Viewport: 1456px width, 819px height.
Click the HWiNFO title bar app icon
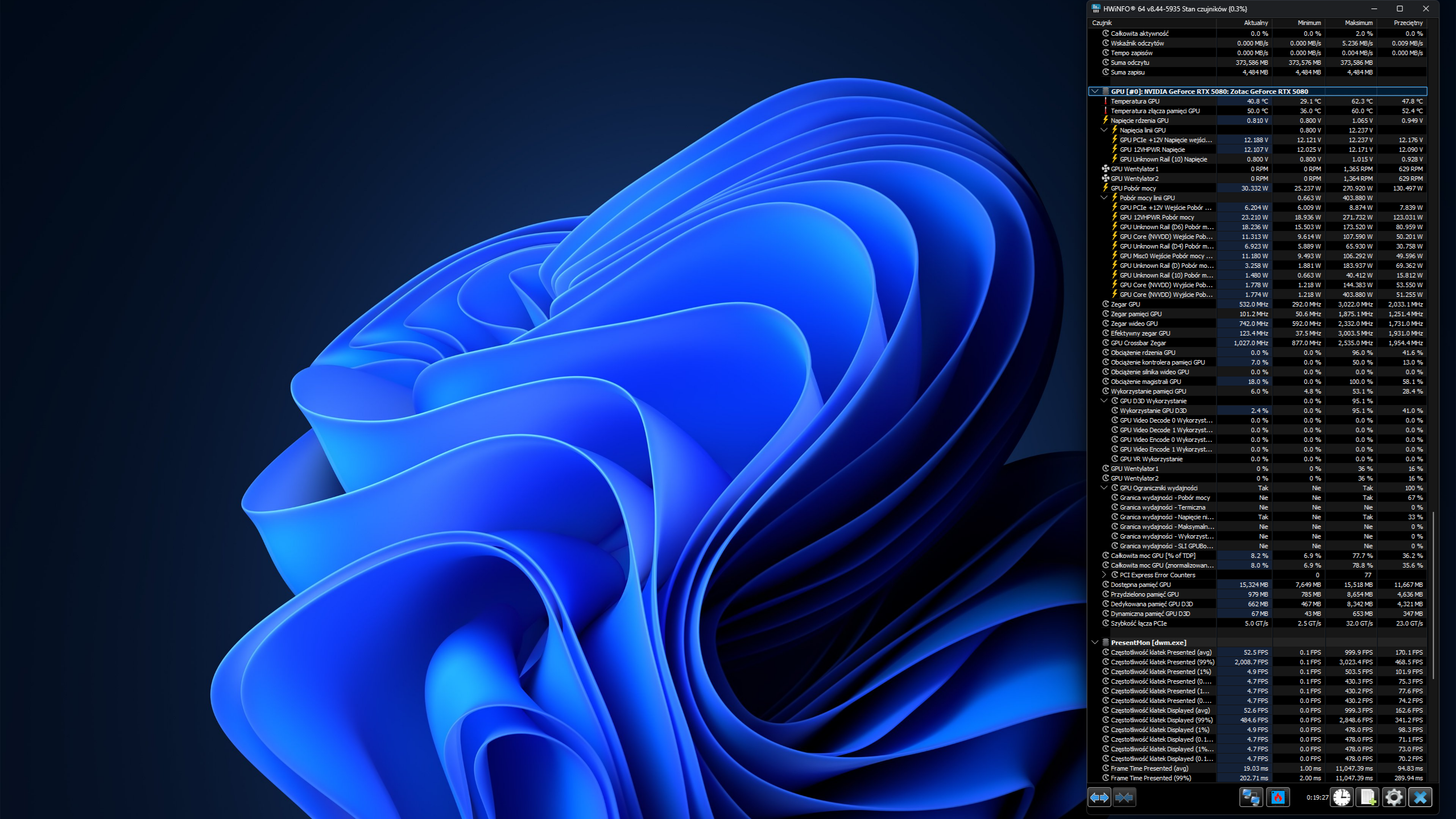(1096, 9)
